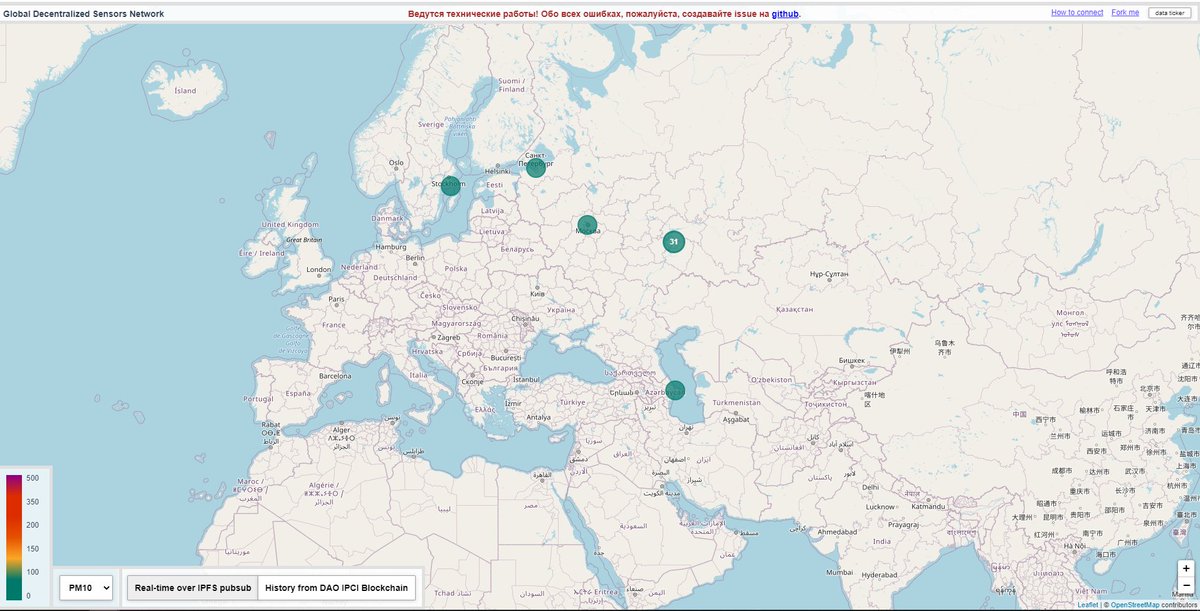This screenshot has width=1200, height=611.
Task: Click the Antalya city label on map
Action: [539, 417]
